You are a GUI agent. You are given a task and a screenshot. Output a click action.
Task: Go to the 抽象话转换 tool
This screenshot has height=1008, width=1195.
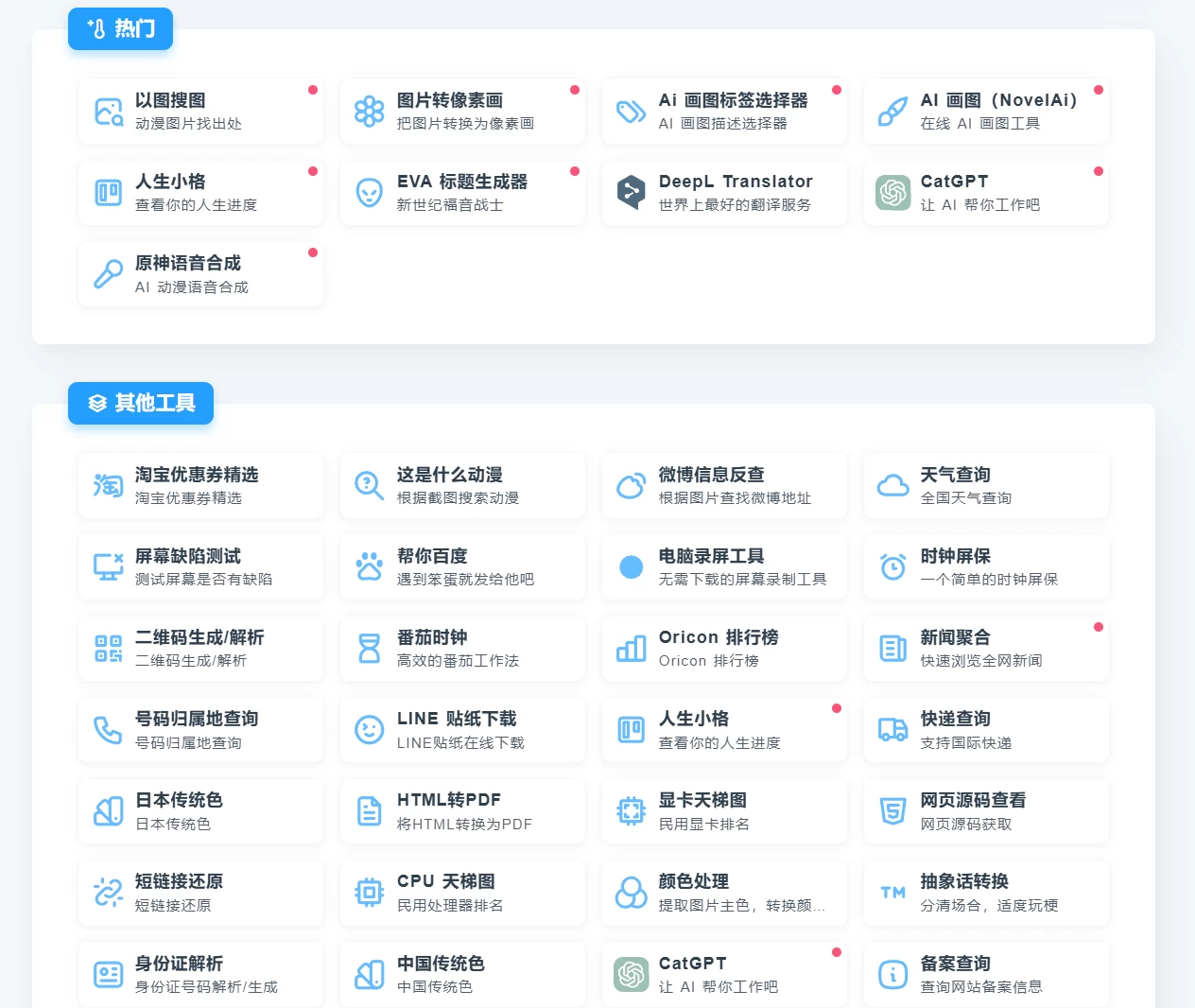986,893
